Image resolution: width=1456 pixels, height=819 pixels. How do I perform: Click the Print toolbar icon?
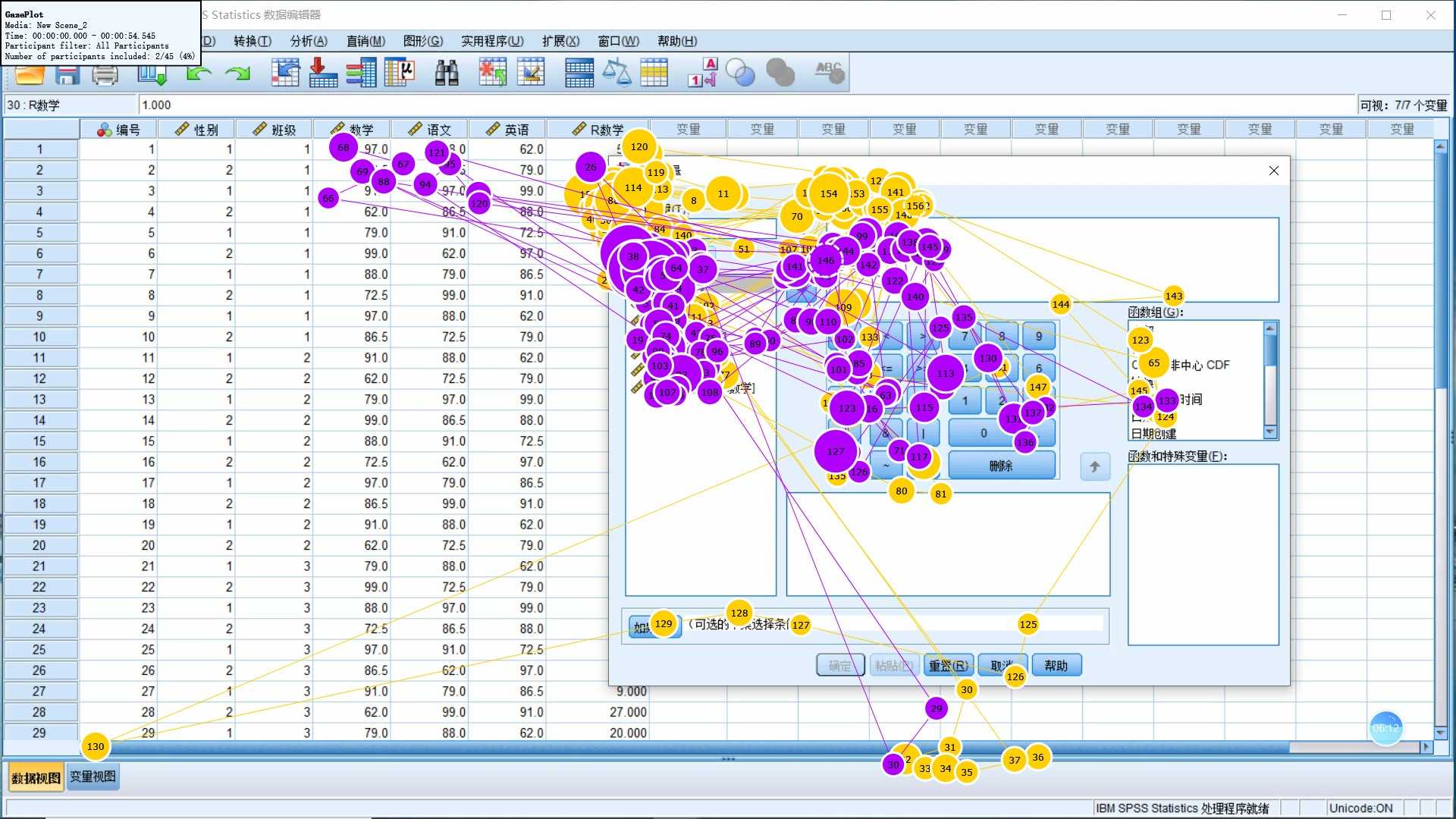click(x=105, y=74)
